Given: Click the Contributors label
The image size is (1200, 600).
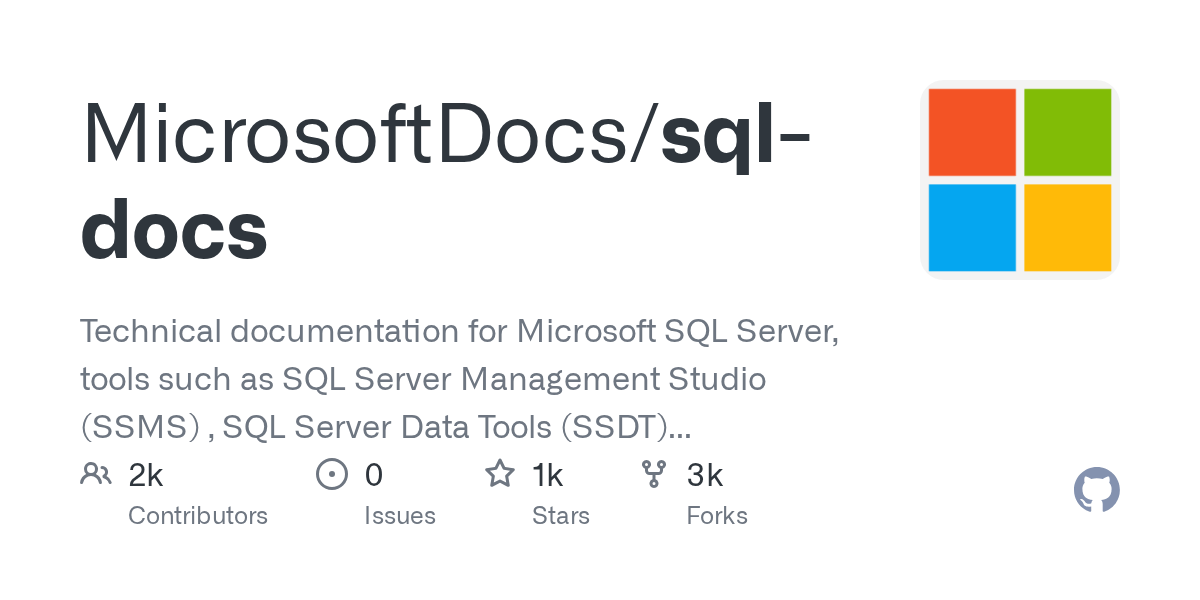Looking at the screenshot, I should [198, 515].
